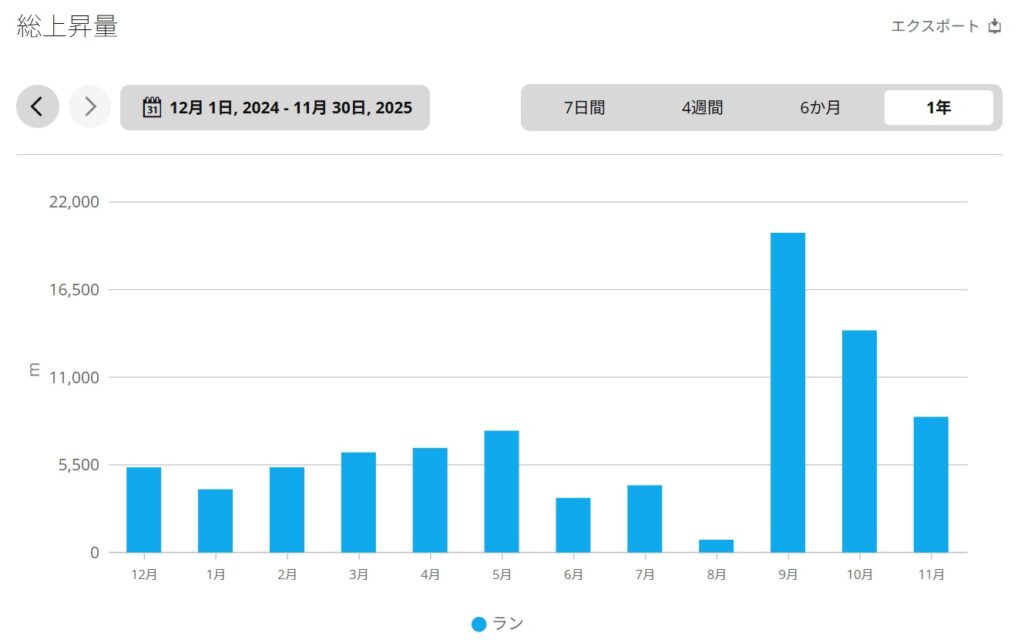Switch to the 7日間 view

[584, 108]
